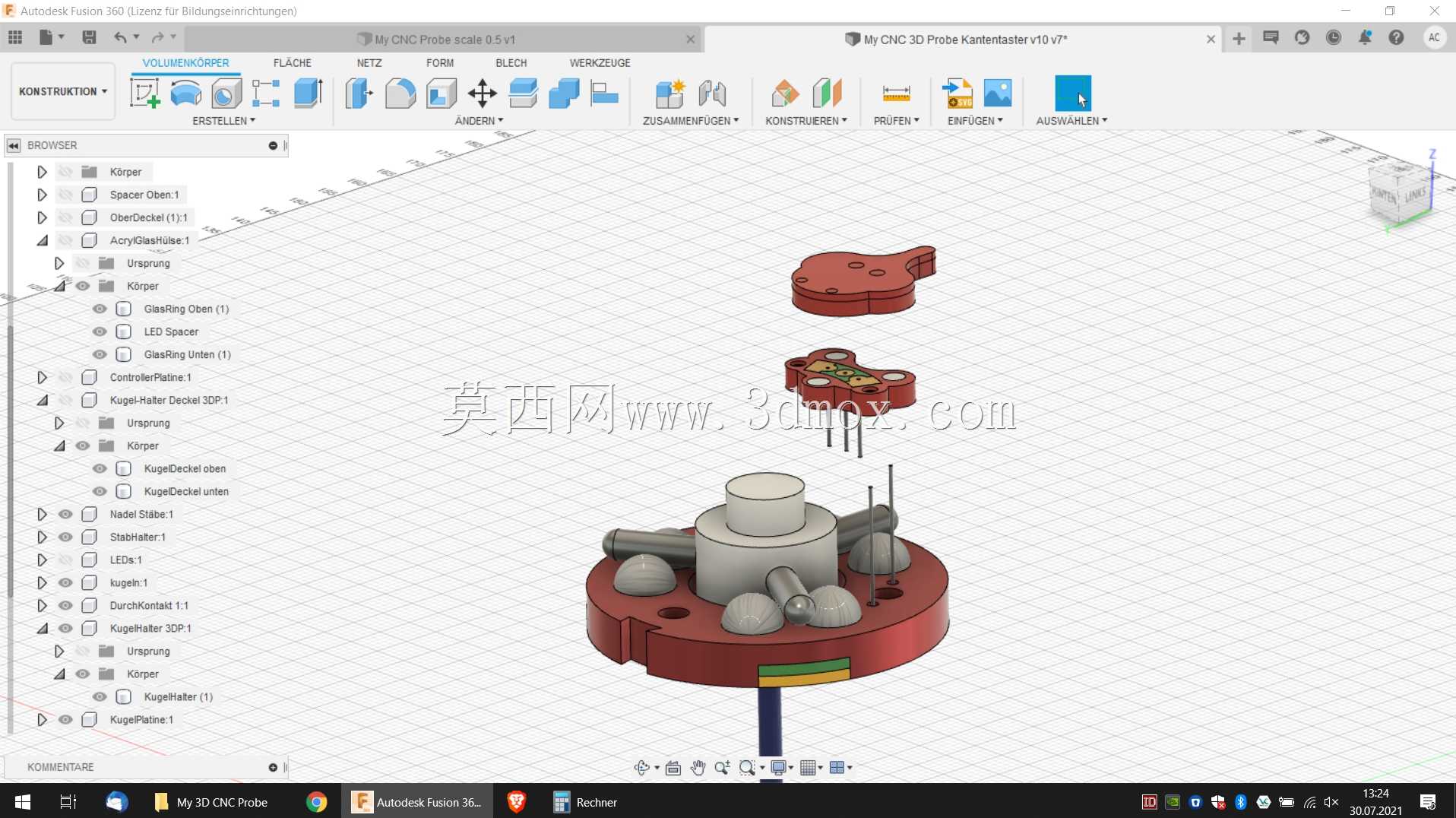Open the data panel grid icon
1456x818 pixels.
15,37
